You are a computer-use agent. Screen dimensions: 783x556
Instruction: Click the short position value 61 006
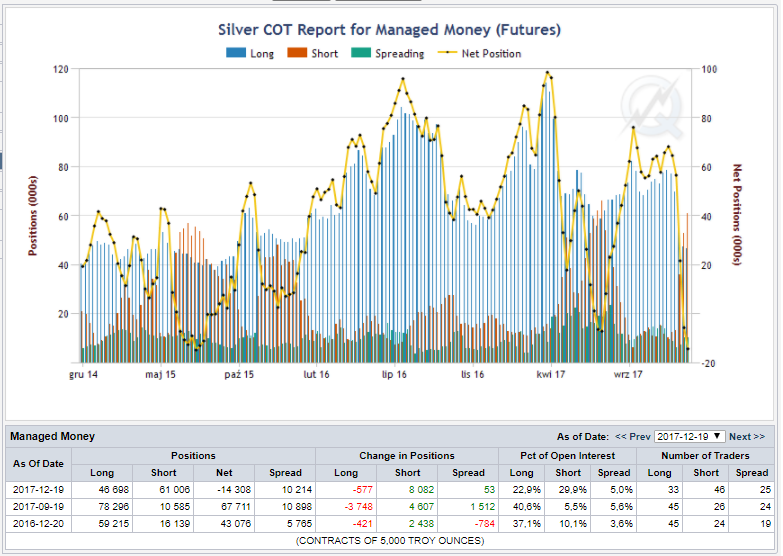tap(175, 490)
